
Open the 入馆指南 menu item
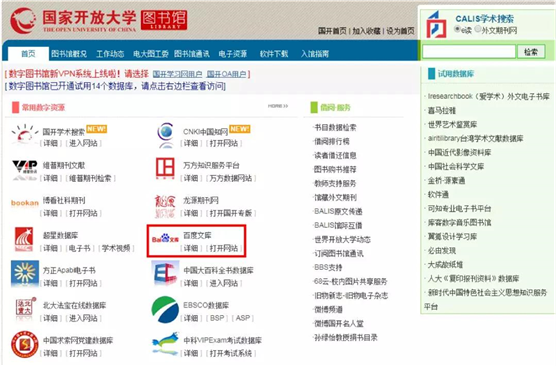coord(315,54)
